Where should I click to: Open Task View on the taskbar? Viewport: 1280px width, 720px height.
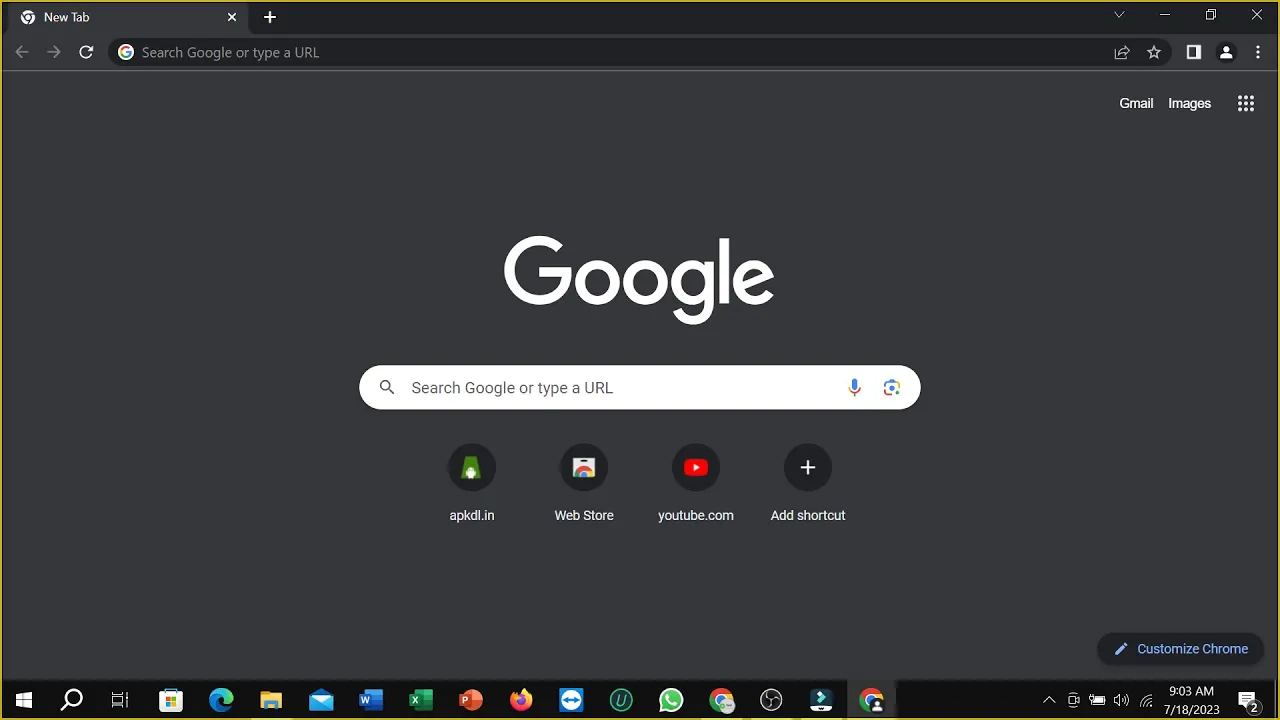point(120,700)
